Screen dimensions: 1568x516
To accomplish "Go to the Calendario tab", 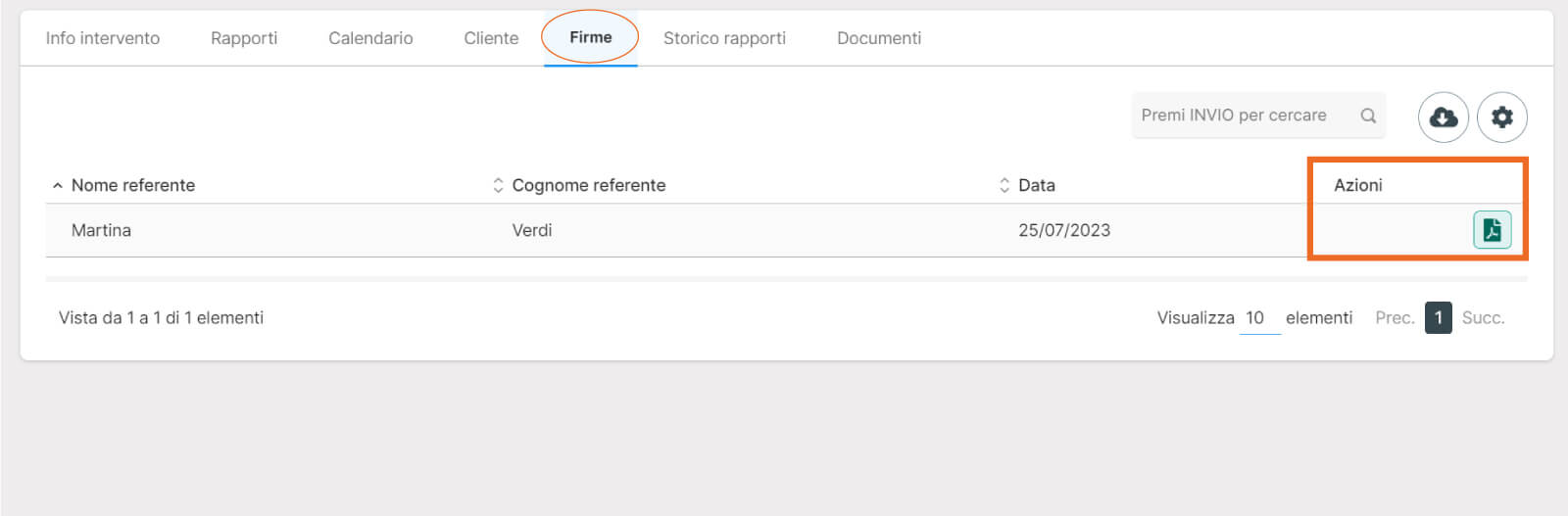I will tap(370, 38).
